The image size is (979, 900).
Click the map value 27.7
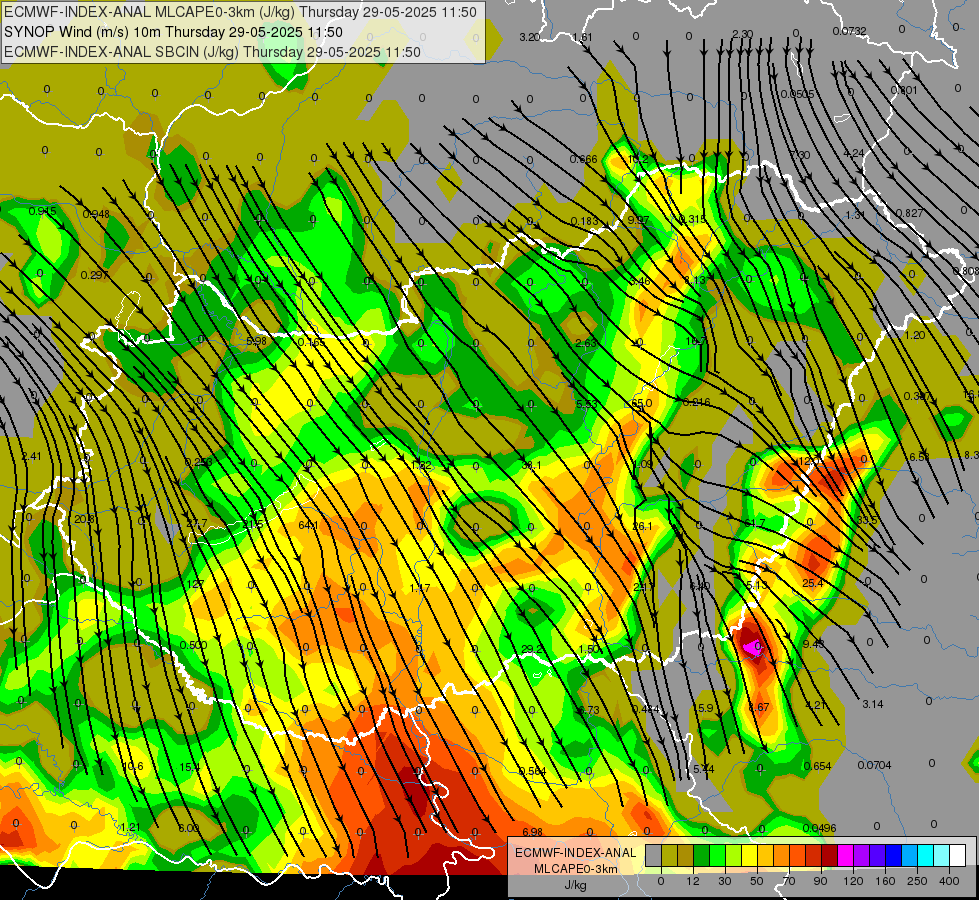pyautogui.click(x=197, y=523)
